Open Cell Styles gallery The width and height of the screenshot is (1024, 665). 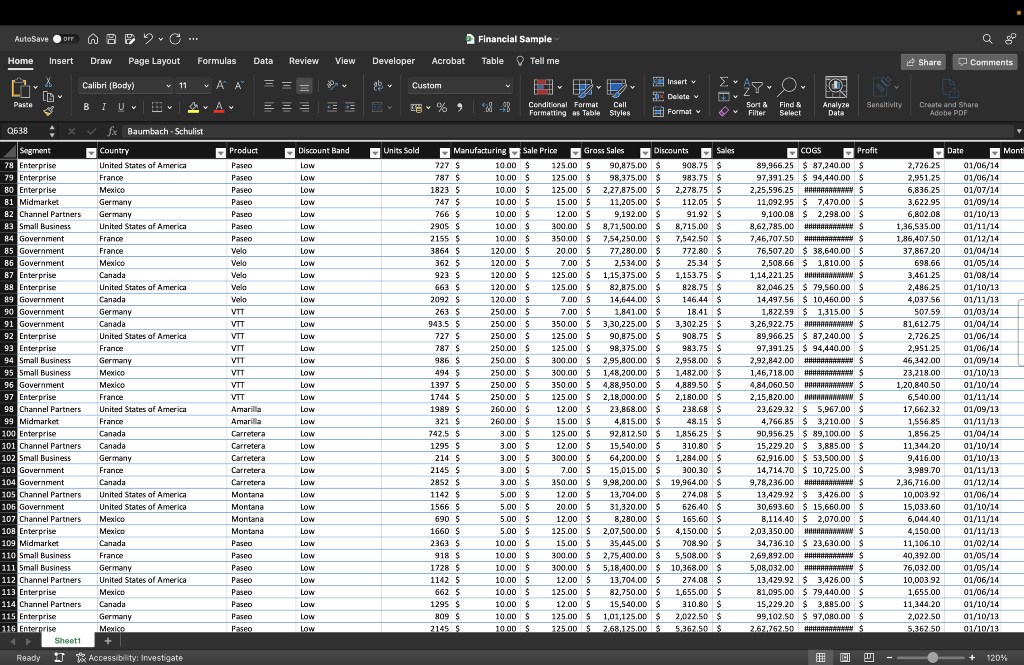pos(620,97)
